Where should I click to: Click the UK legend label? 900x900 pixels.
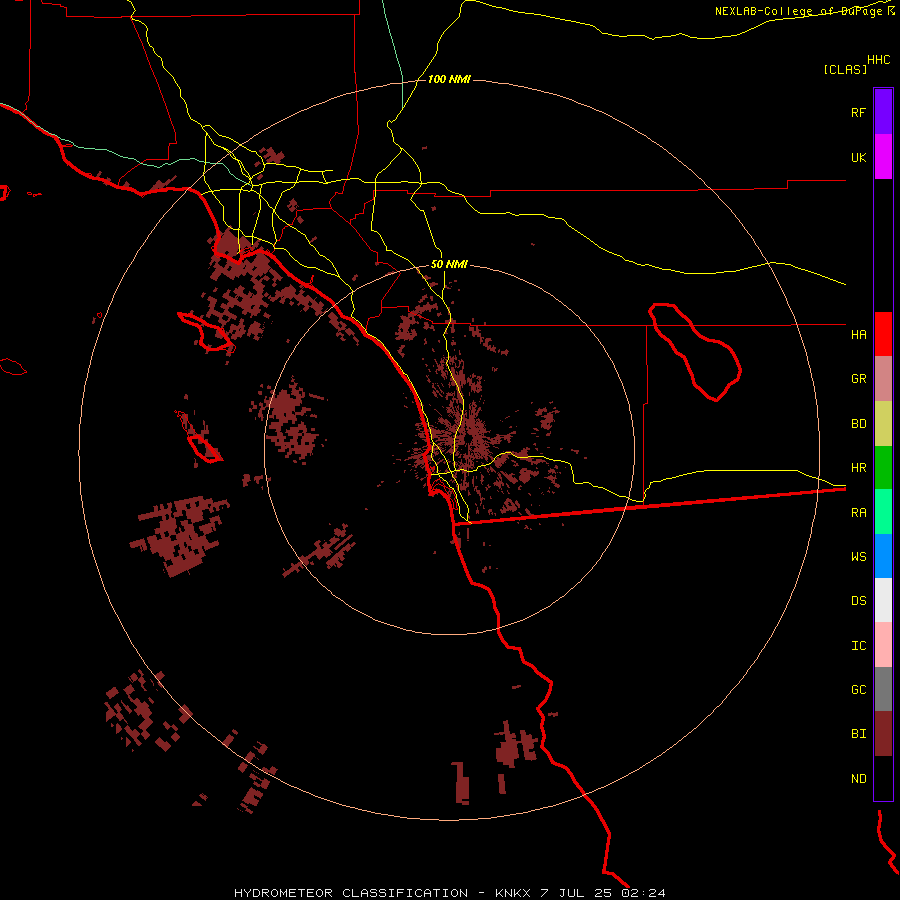pos(858,157)
